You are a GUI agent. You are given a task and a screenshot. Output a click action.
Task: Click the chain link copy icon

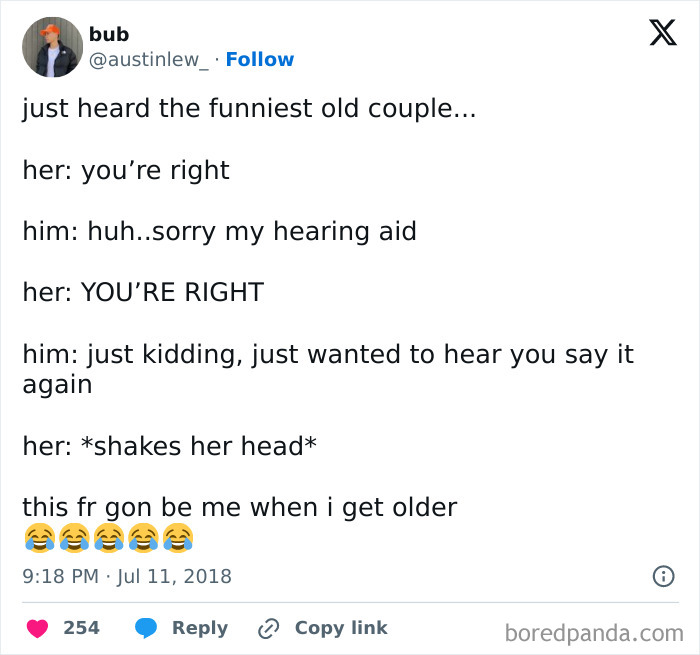tap(268, 628)
